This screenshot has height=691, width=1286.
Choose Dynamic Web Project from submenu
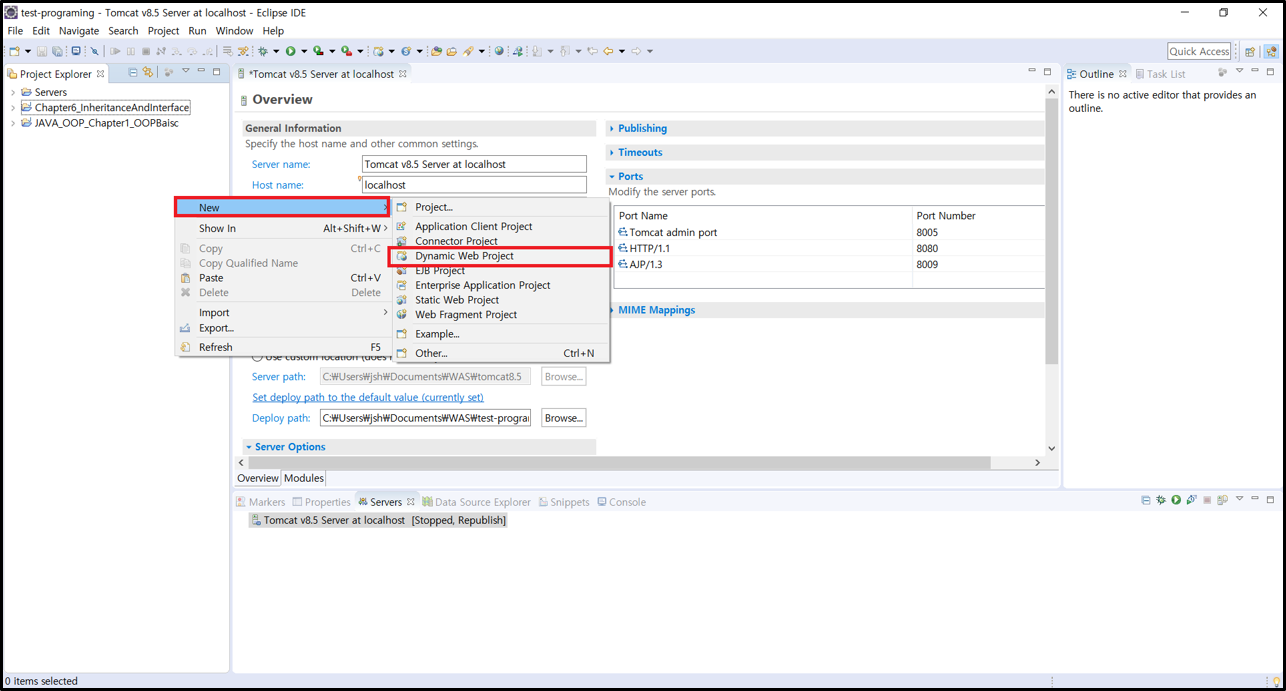500,256
